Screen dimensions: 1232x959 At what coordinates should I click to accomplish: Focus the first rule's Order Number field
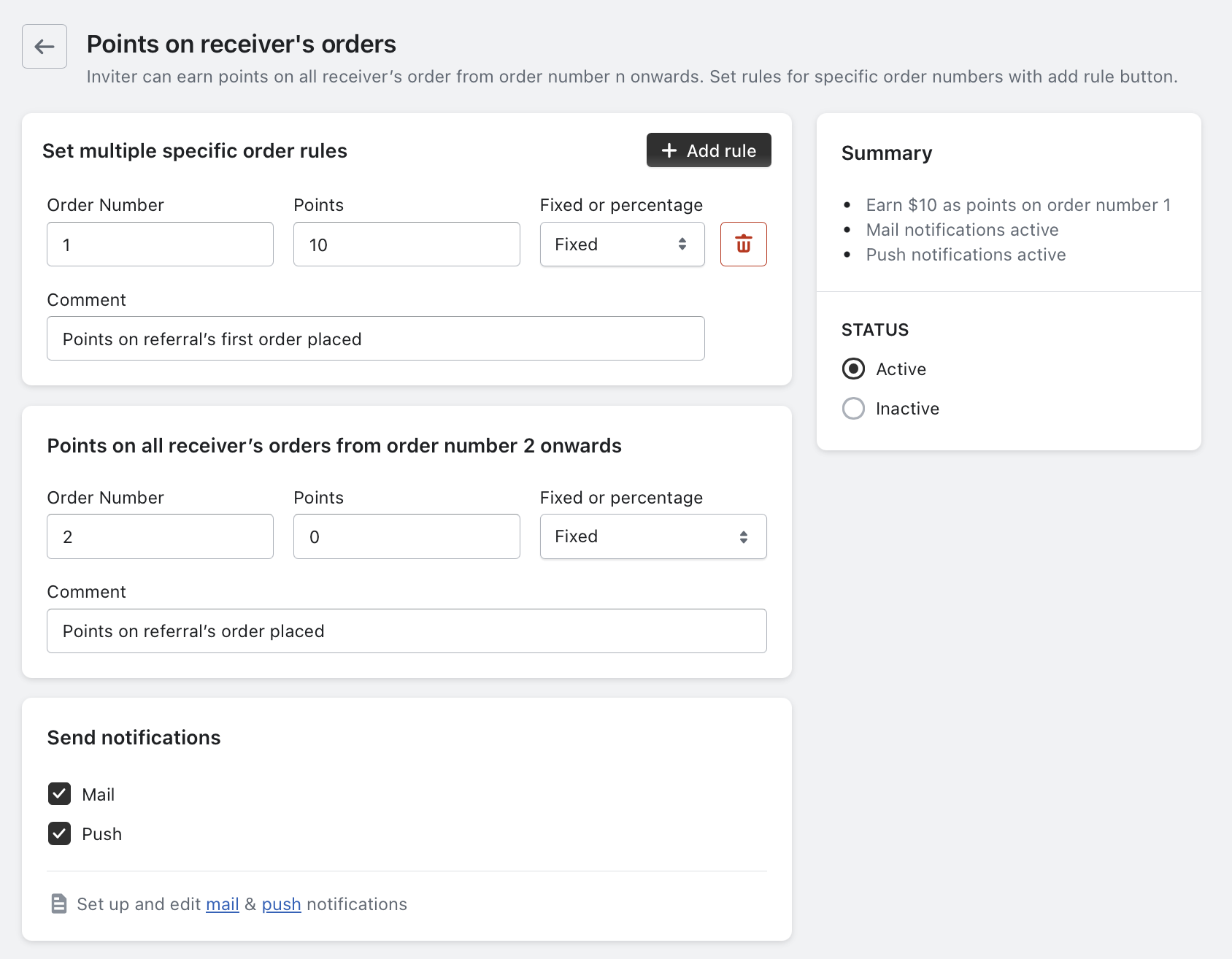point(160,244)
